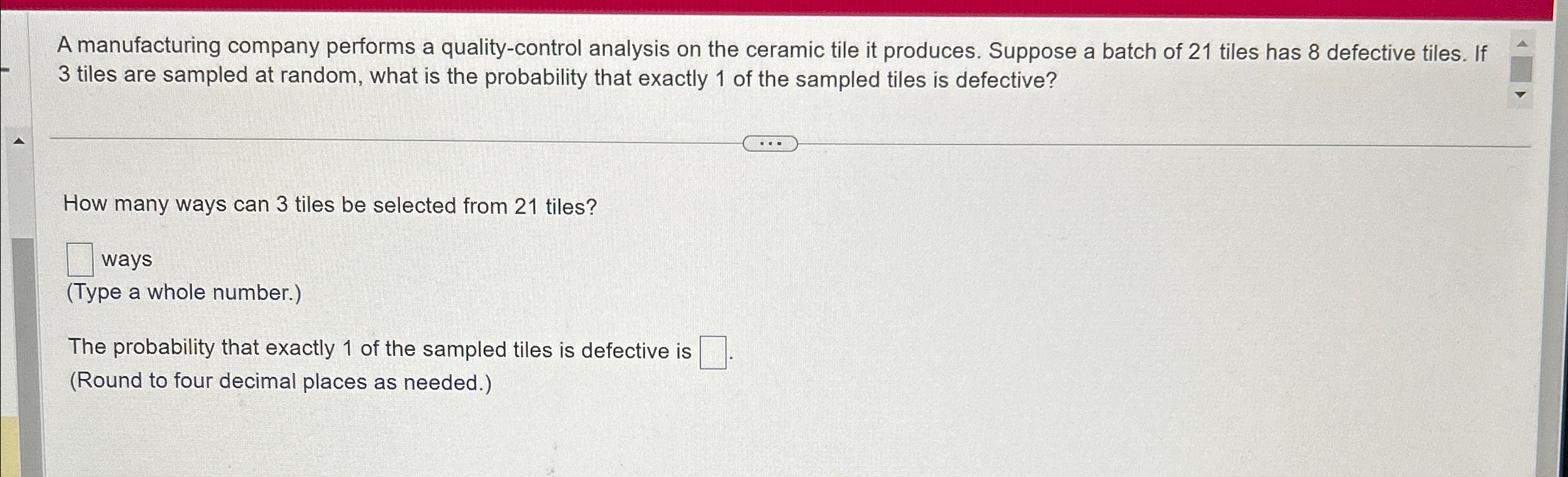The height and width of the screenshot is (477, 1568).
Task: Click the 'Round to four decimal places' note
Action: point(280,381)
